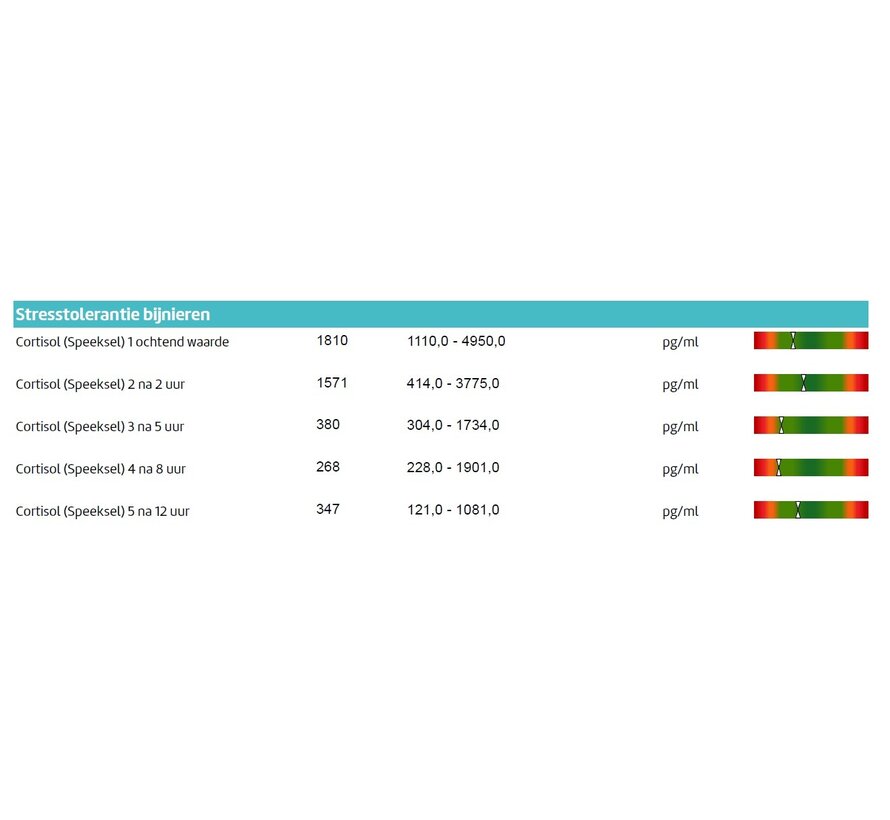The height and width of the screenshot is (820, 890).
Task: Select the reference range 414,0 - 3775,0
Action: pos(453,383)
